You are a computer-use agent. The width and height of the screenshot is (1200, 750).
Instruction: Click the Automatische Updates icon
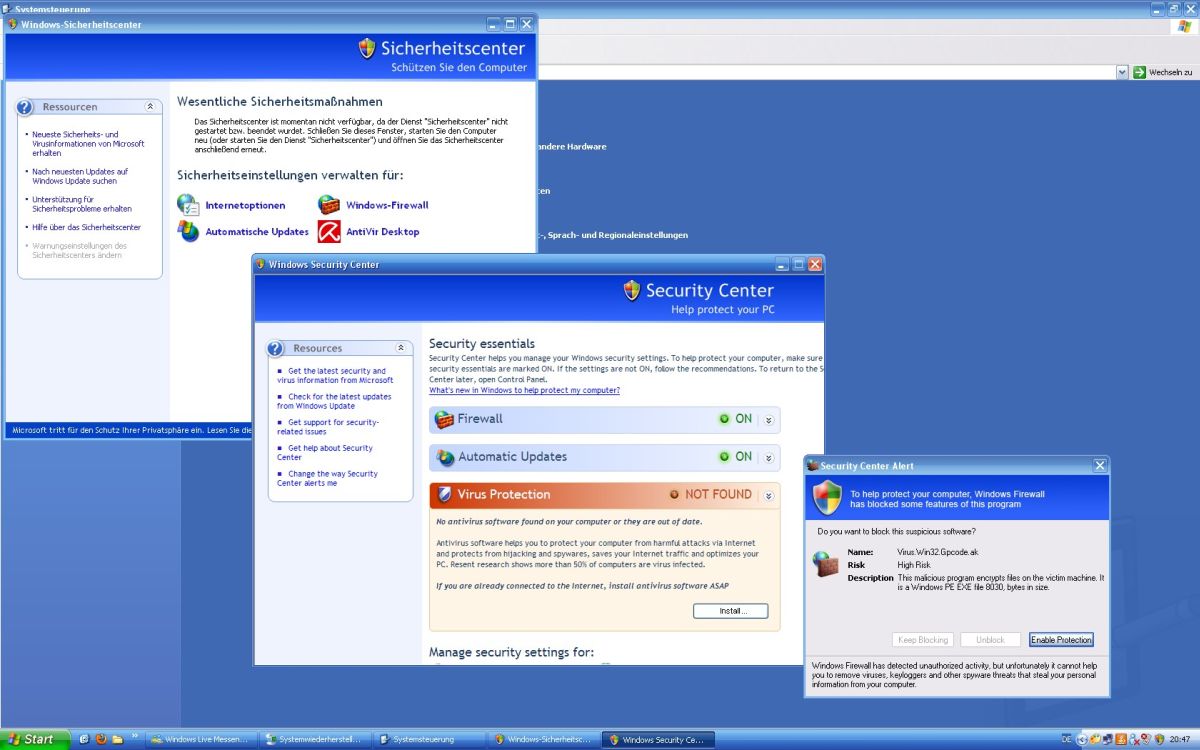[188, 231]
